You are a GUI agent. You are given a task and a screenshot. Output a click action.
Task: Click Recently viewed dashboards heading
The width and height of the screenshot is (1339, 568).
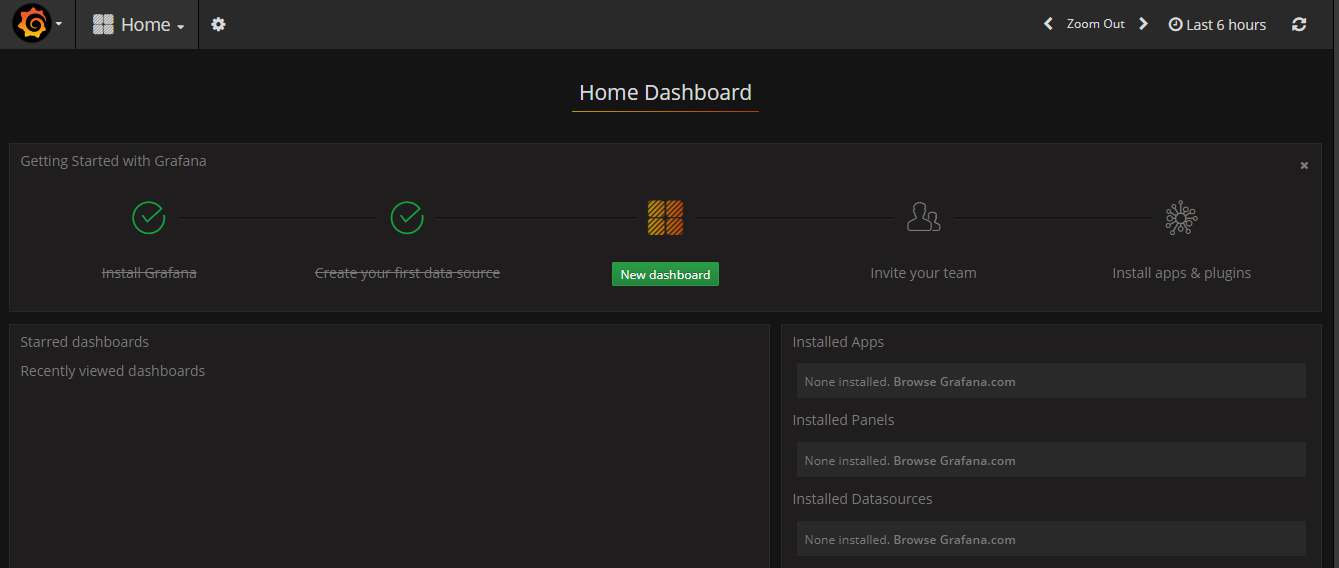[112, 371]
